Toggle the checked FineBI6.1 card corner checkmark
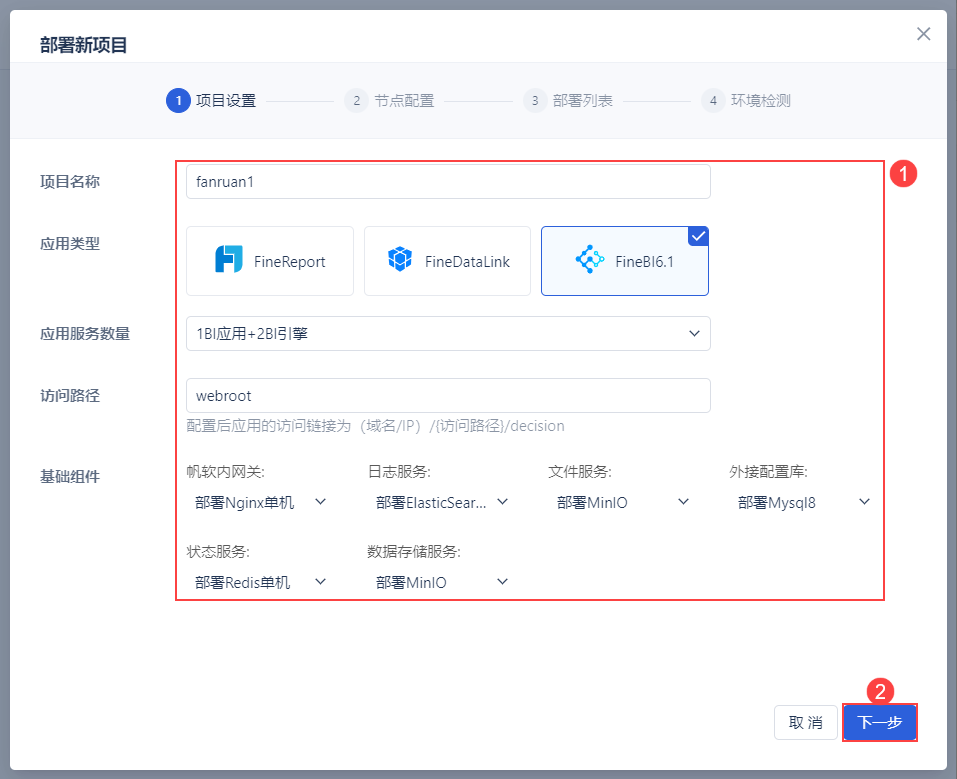957x779 pixels. coord(698,236)
